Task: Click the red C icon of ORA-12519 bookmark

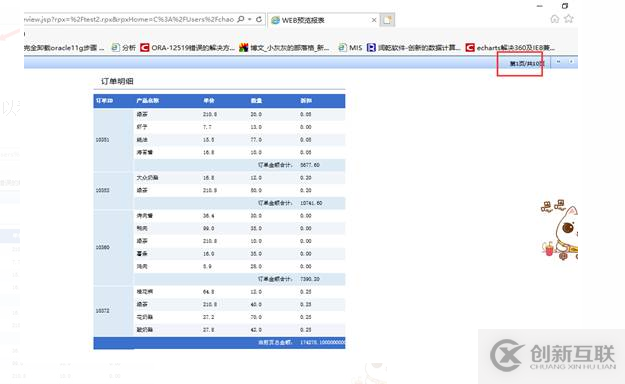Action: (144, 48)
